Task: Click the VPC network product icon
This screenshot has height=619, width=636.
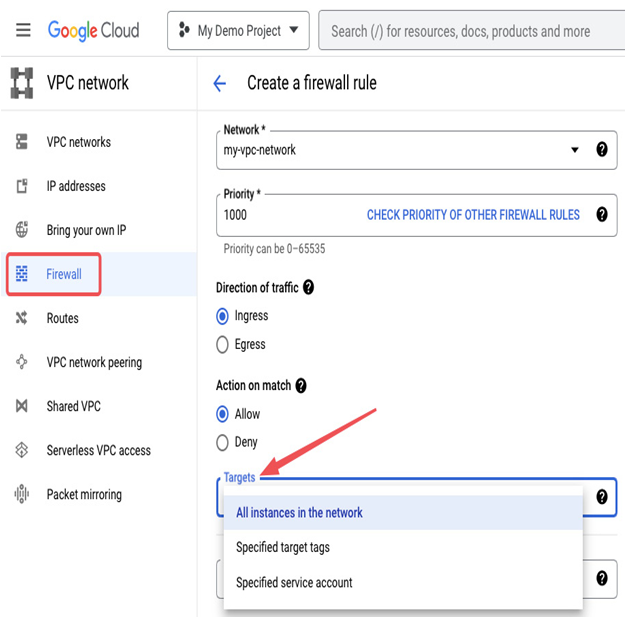Action: pos(22,83)
